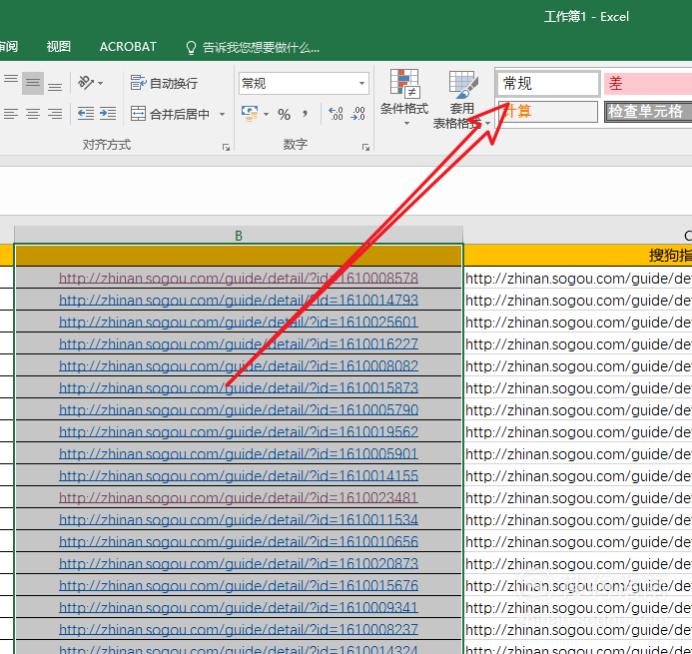This screenshot has width=692, height=654.
Task: Apply percent style format
Action: pos(284,114)
